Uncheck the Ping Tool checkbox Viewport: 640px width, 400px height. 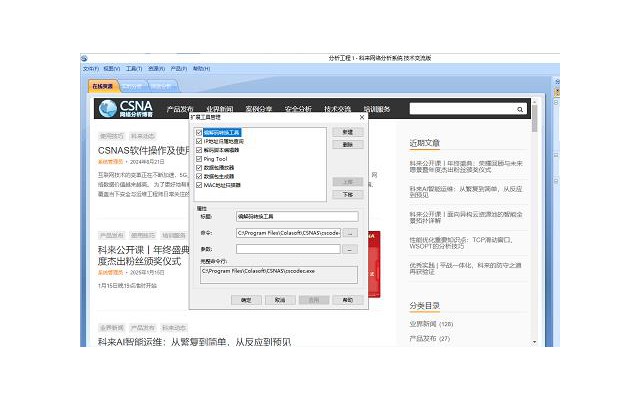pyautogui.click(x=199, y=159)
